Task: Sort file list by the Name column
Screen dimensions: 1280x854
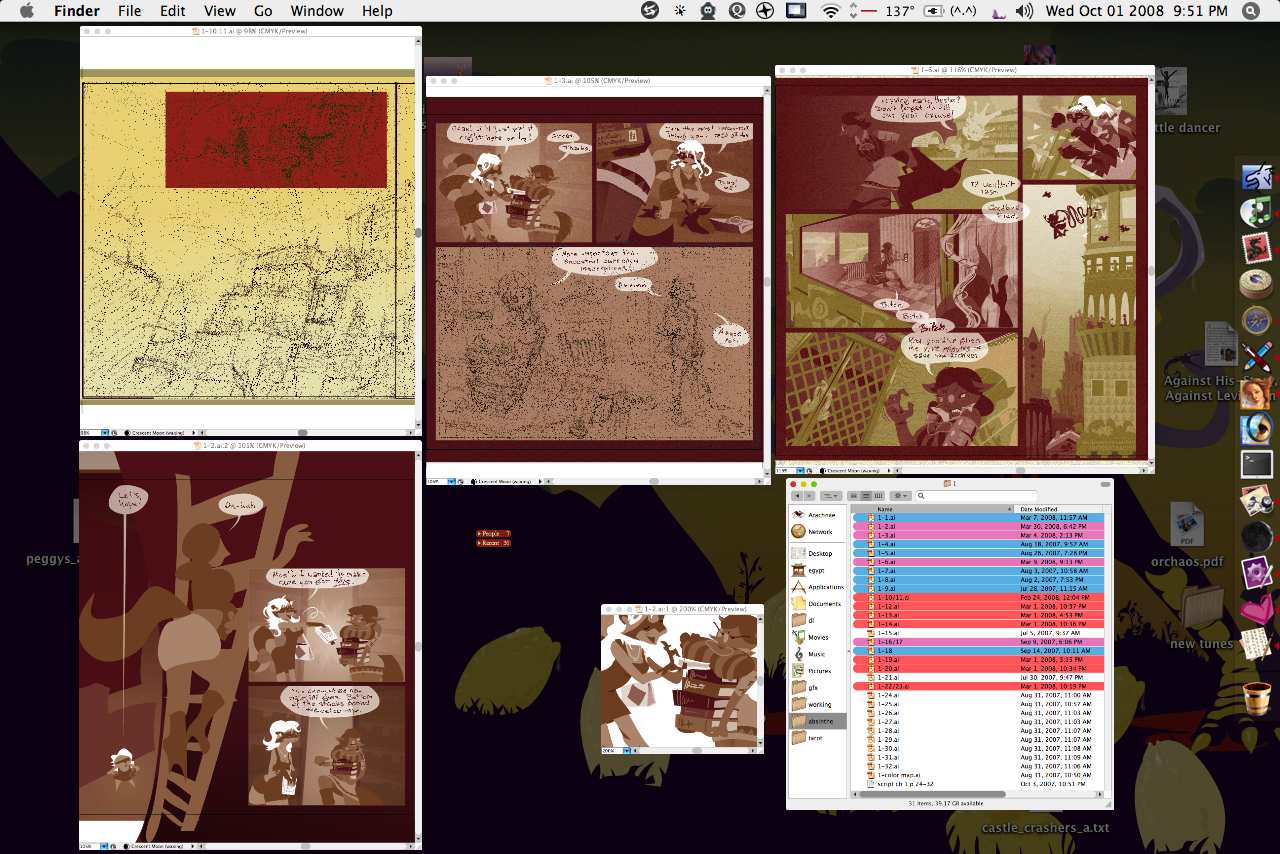Action: click(x=930, y=509)
